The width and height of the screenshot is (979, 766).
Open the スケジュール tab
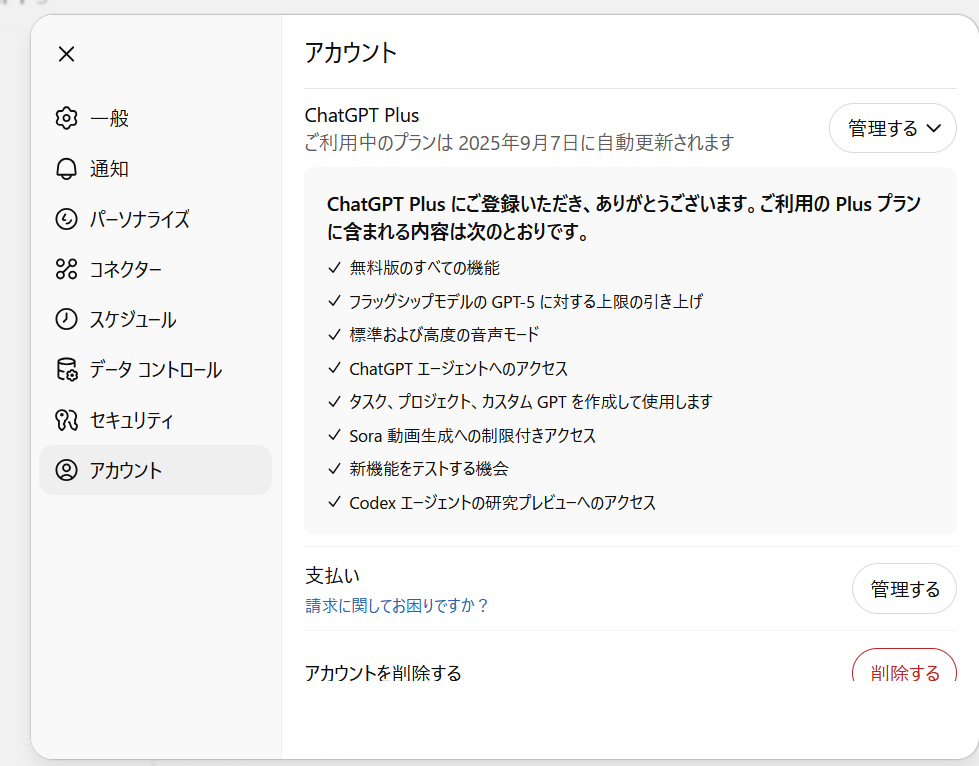[155, 319]
